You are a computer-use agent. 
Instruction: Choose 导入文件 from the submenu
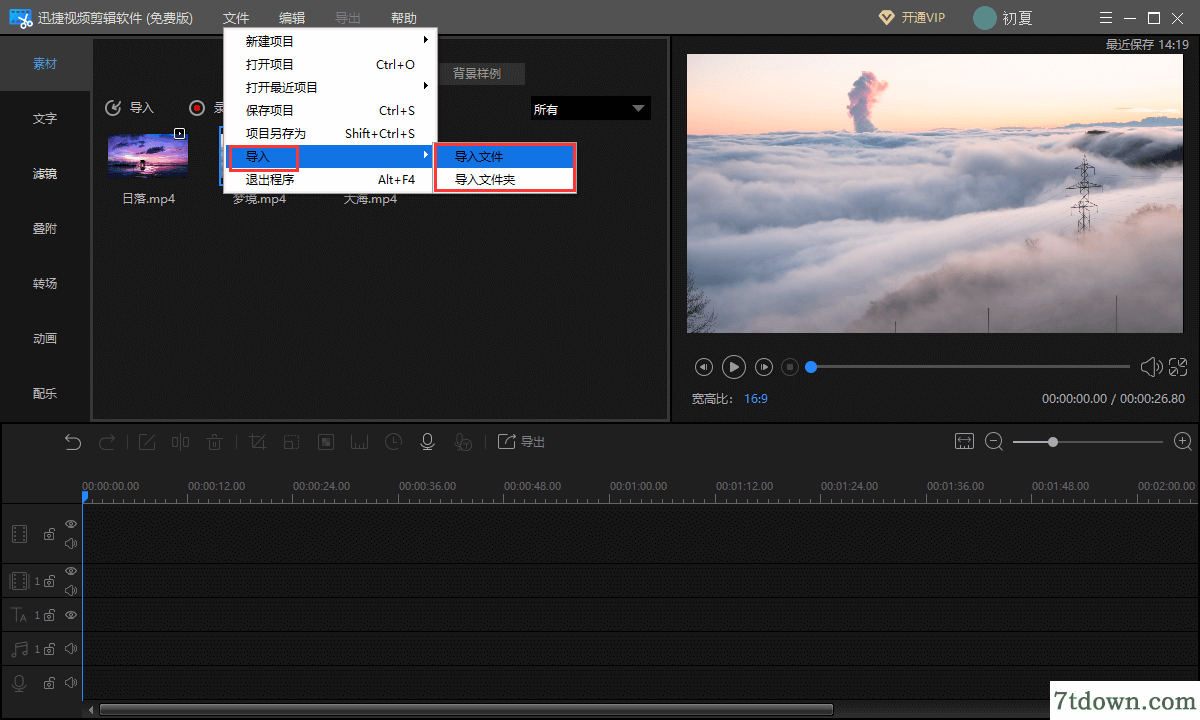(505, 156)
